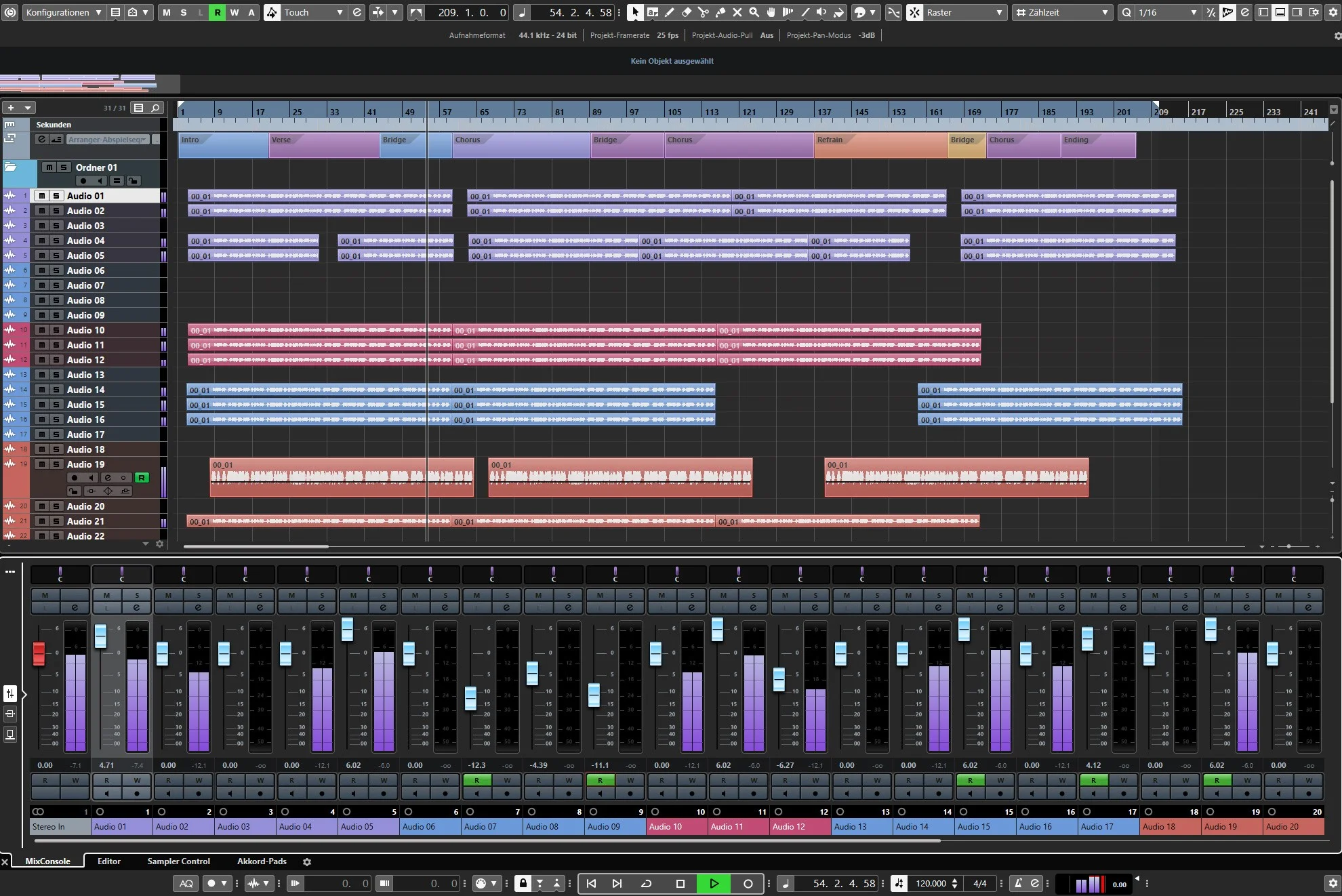Select the Mute X tool

pos(737,12)
